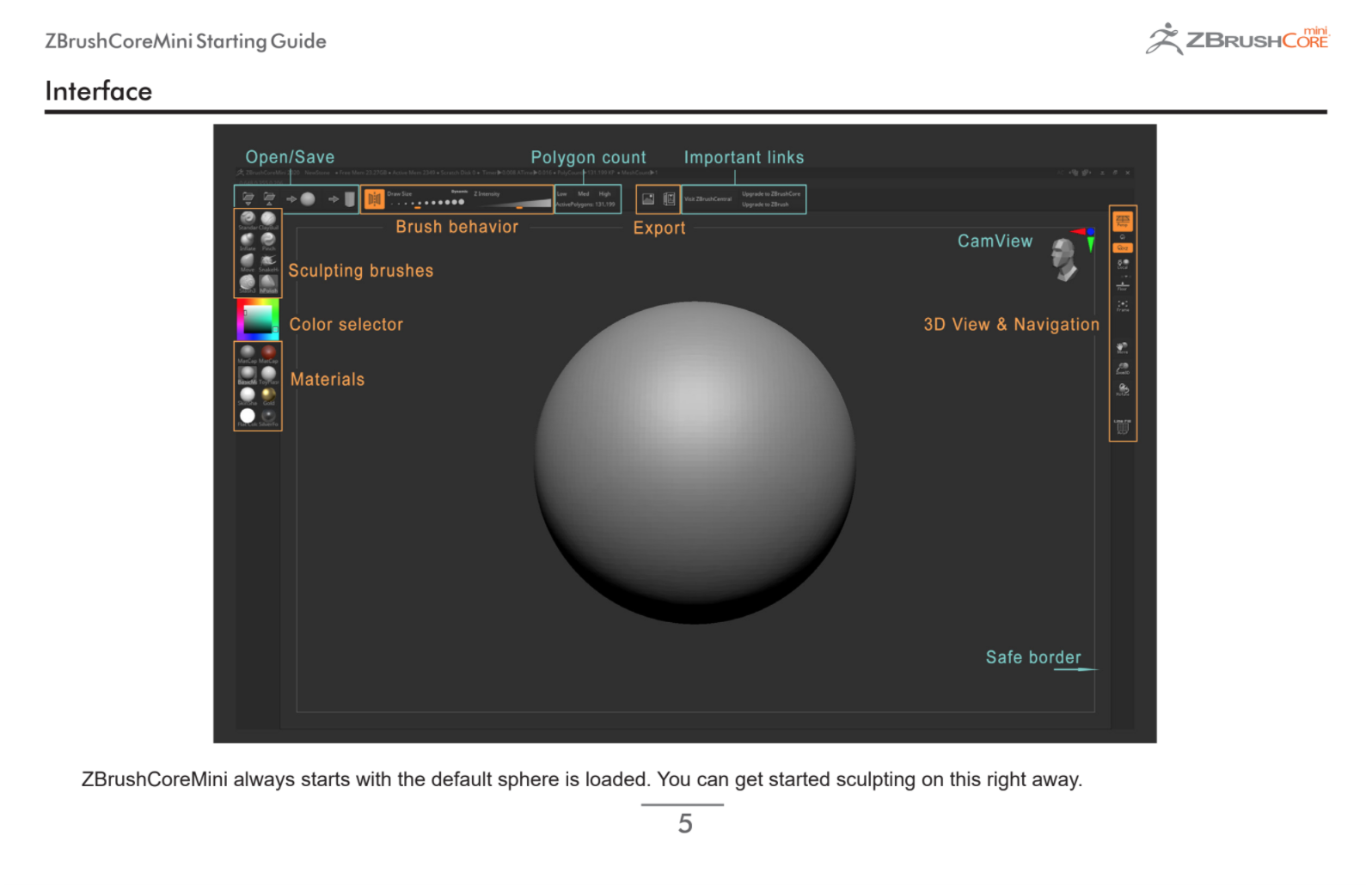Set polygon count to High

(605, 194)
